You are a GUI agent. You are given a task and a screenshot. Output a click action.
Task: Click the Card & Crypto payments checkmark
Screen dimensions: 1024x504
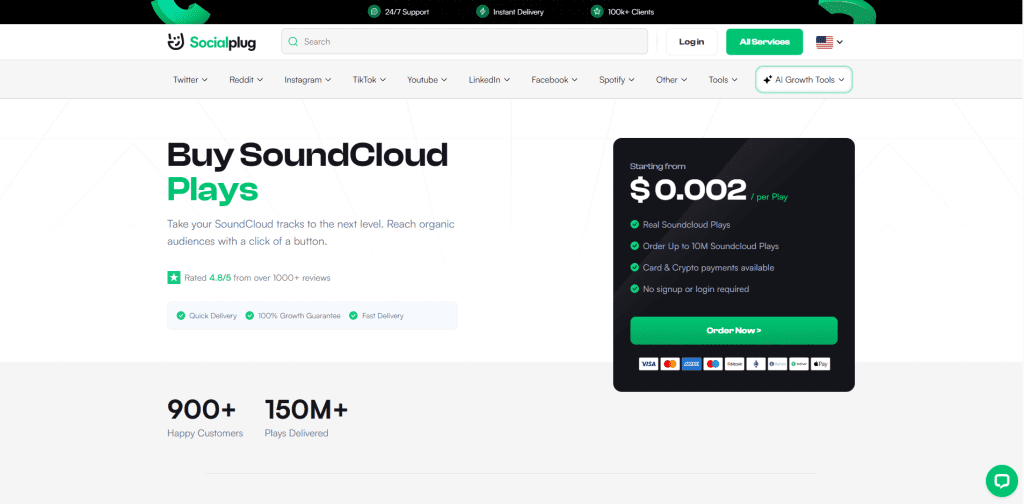coord(634,268)
